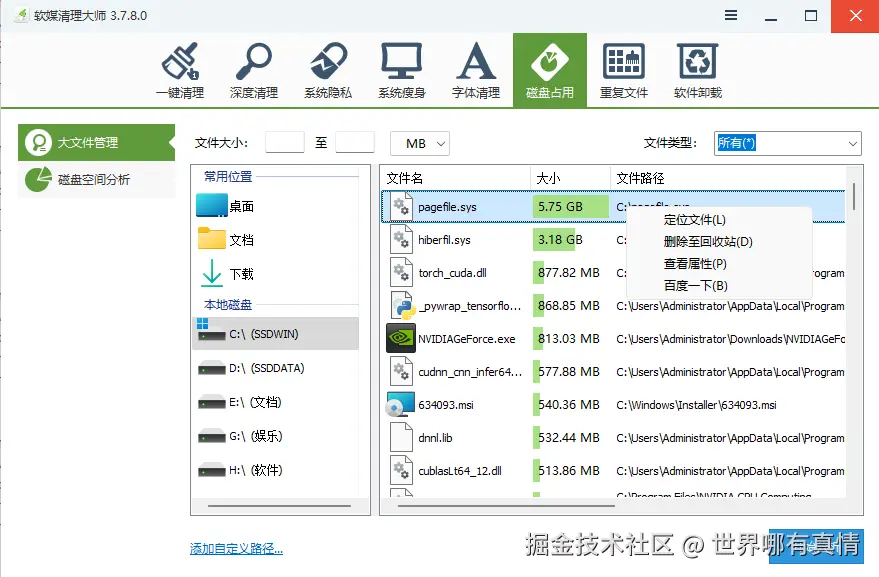Select drive C:\ (SSDWIN)
The image size is (879, 577).
(275, 334)
